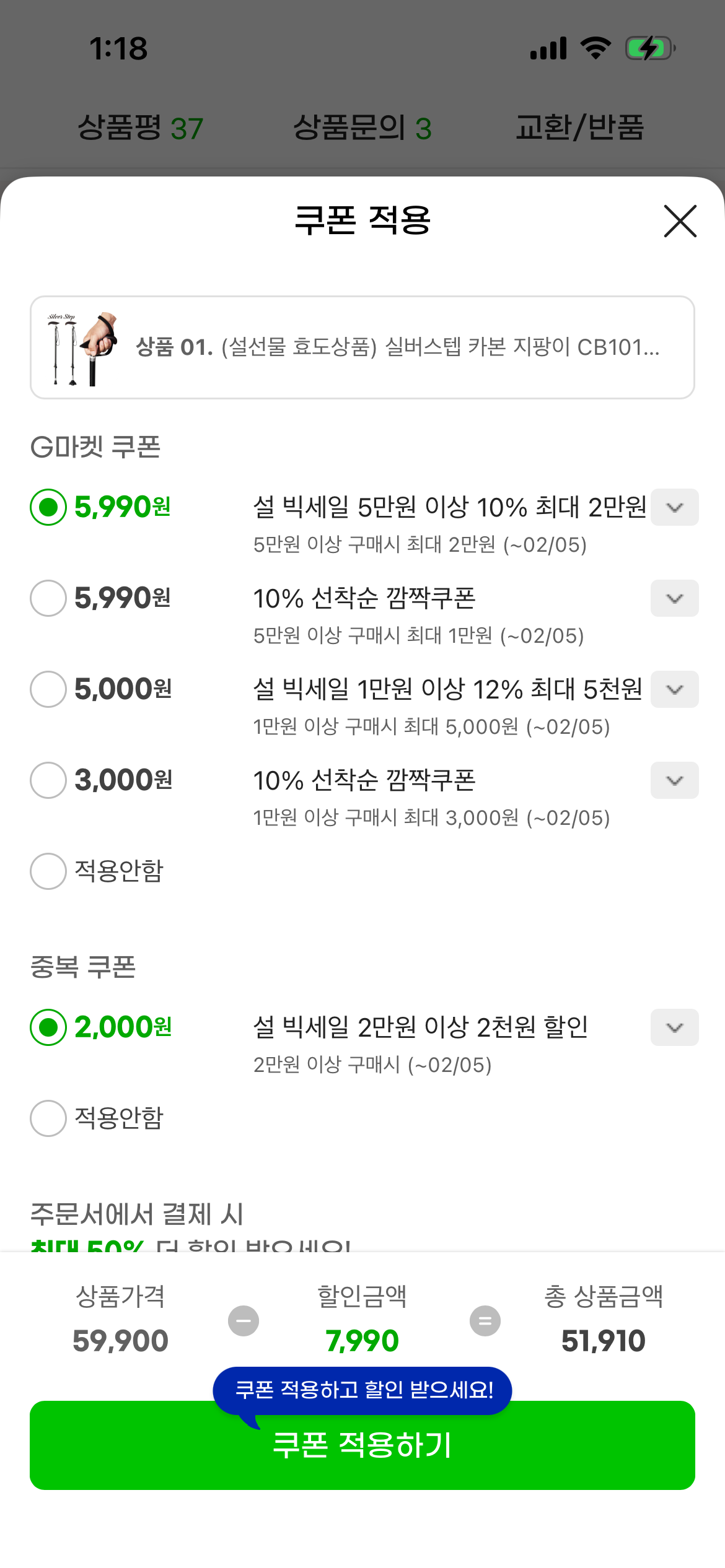Select 적용안함 under G마켓 쿠폰
725x1568 pixels.
click(x=48, y=871)
